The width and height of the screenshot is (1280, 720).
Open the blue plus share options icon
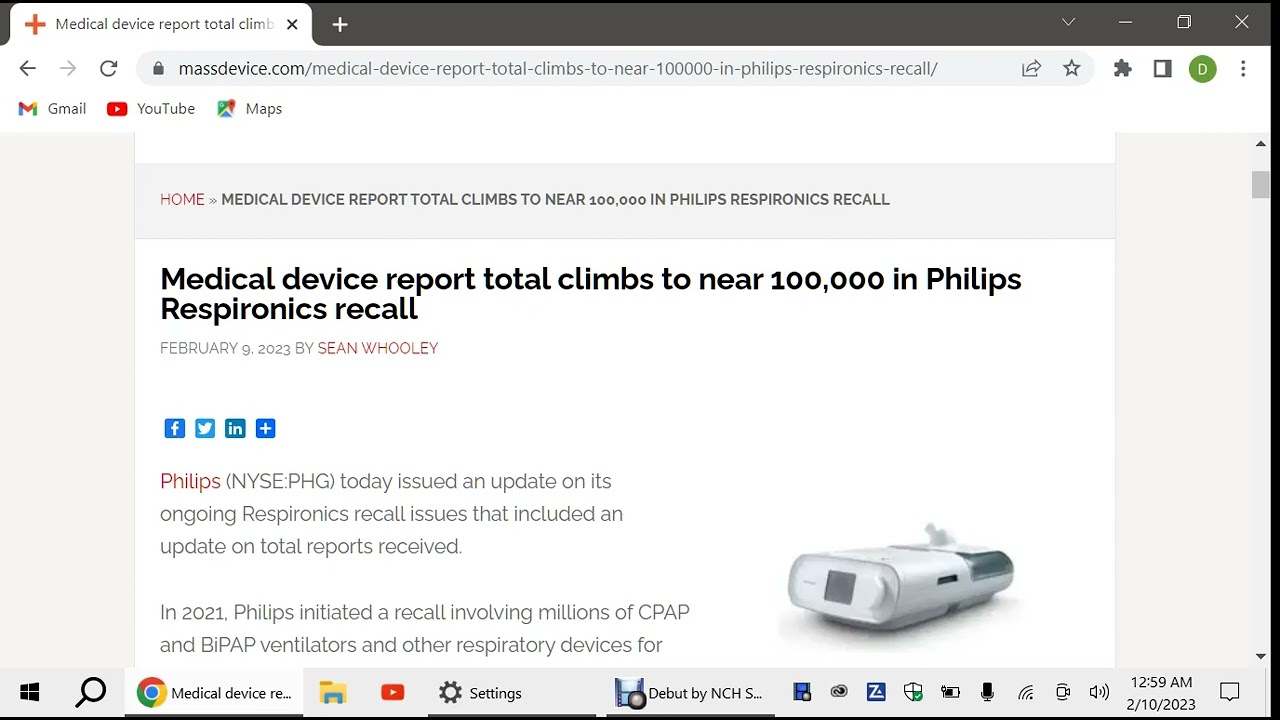(265, 428)
